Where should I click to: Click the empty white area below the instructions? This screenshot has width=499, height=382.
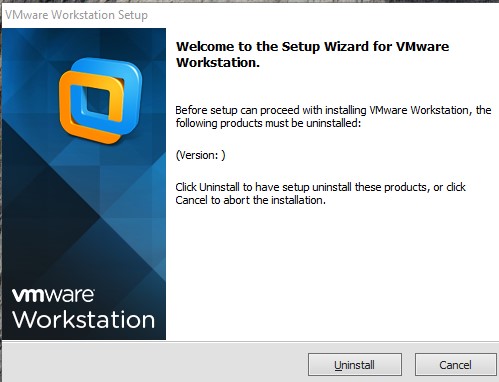coord(333,273)
